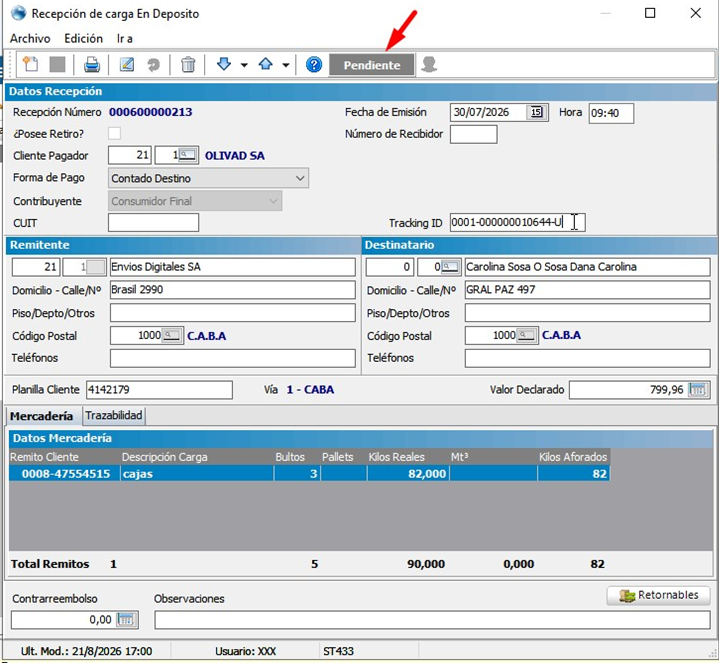This screenshot has height=663, width=719.
Task: Click the cajas description cell
Action: pos(197,474)
